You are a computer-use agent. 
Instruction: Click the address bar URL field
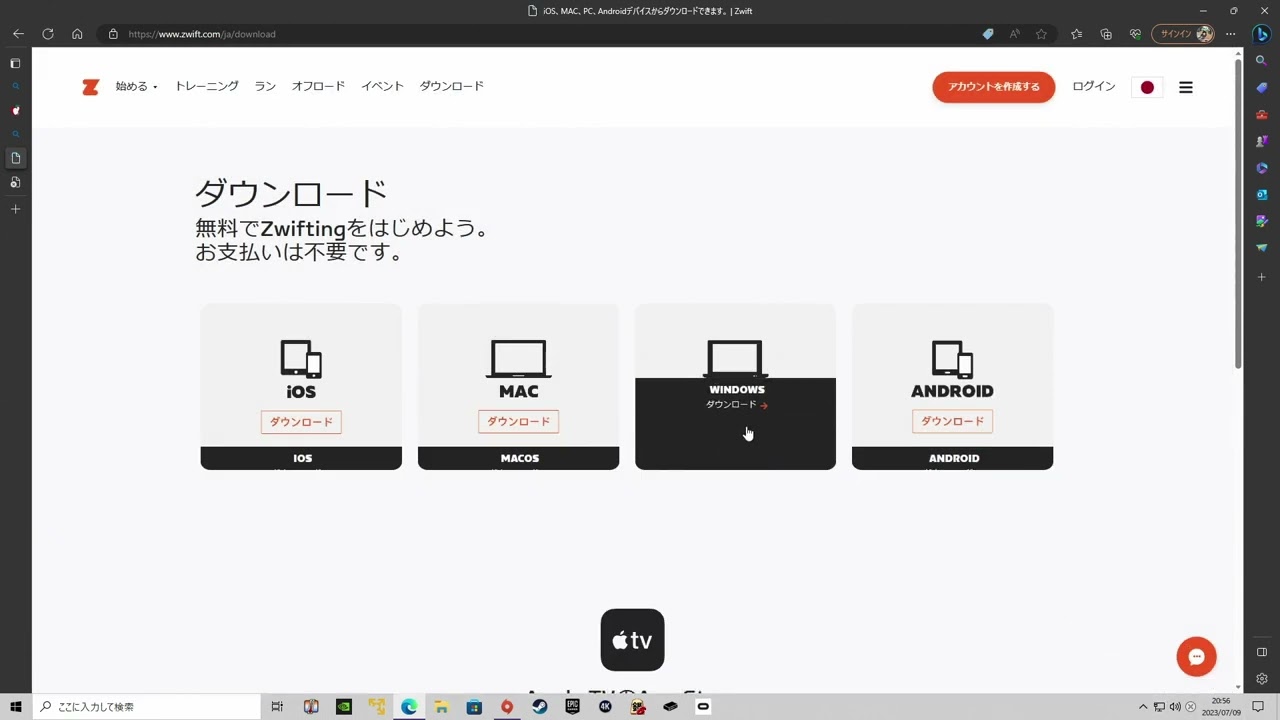pyautogui.click(x=540, y=34)
